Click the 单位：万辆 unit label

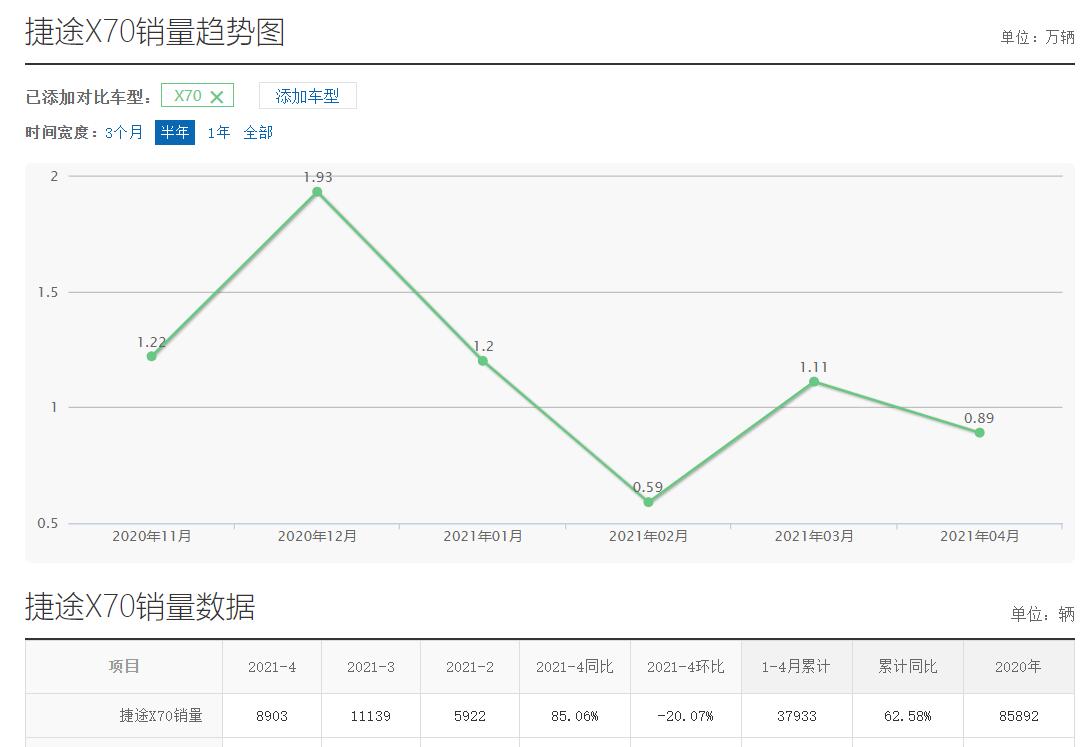point(1037,37)
